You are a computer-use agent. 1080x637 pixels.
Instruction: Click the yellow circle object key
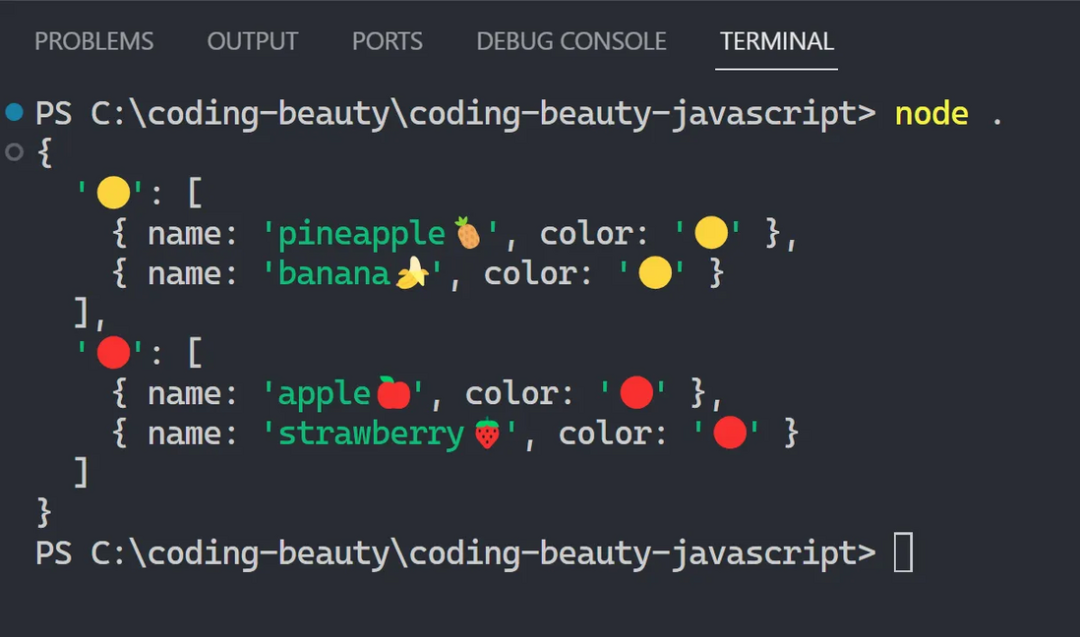(x=114, y=193)
